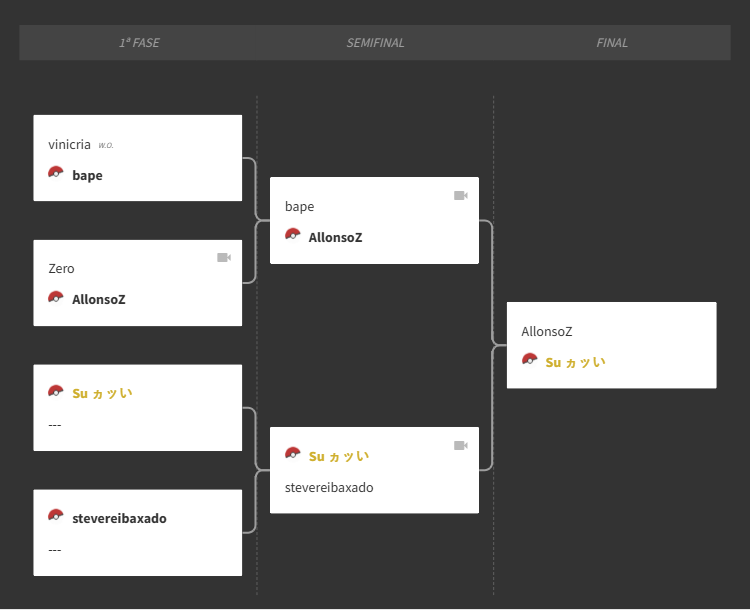The width and height of the screenshot is (750, 610).
Task: Open vinicria player name in first match
Action: [x=69, y=145]
